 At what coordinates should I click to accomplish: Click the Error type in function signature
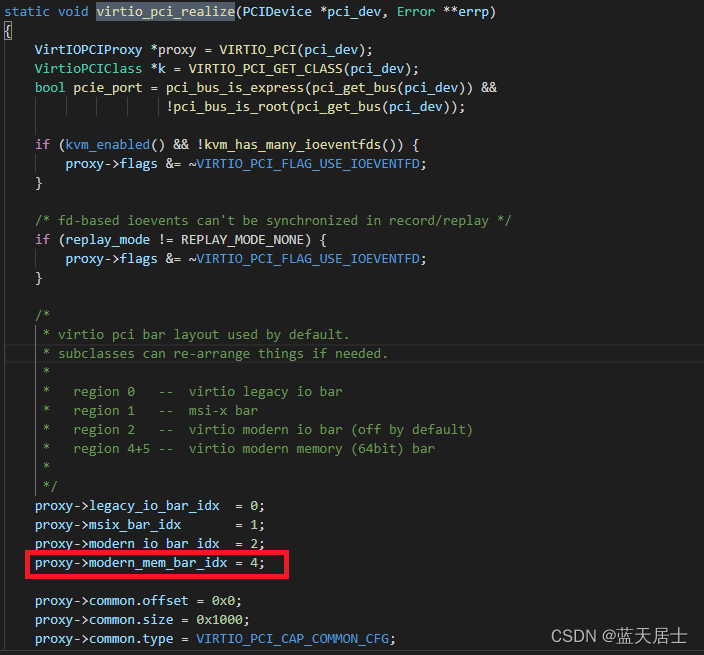click(415, 11)
